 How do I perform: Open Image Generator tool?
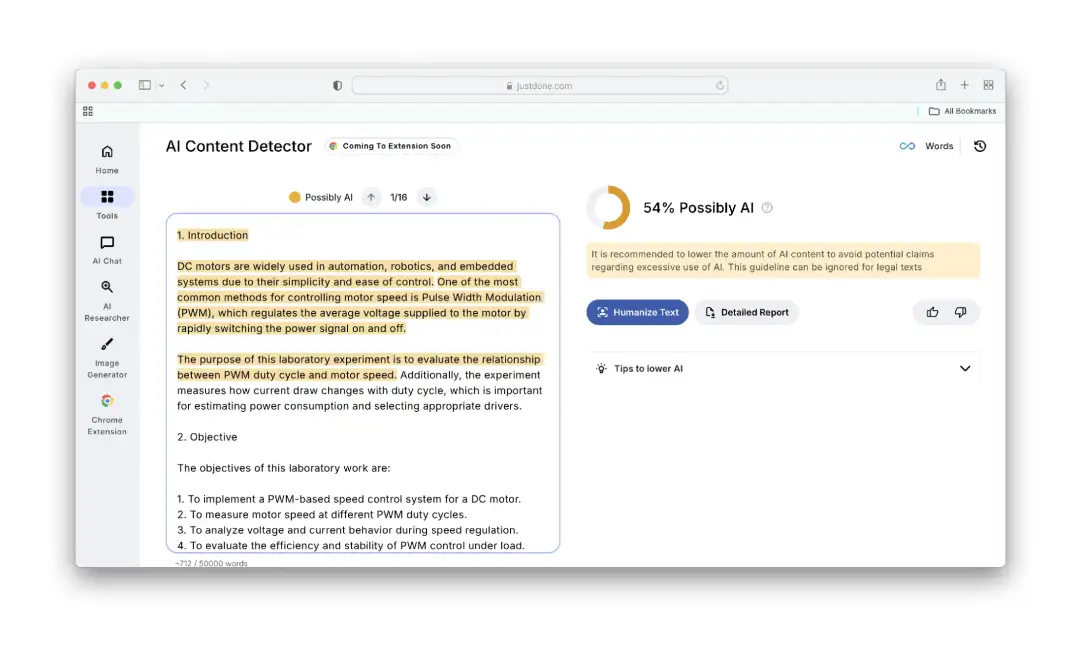[107, 358]
